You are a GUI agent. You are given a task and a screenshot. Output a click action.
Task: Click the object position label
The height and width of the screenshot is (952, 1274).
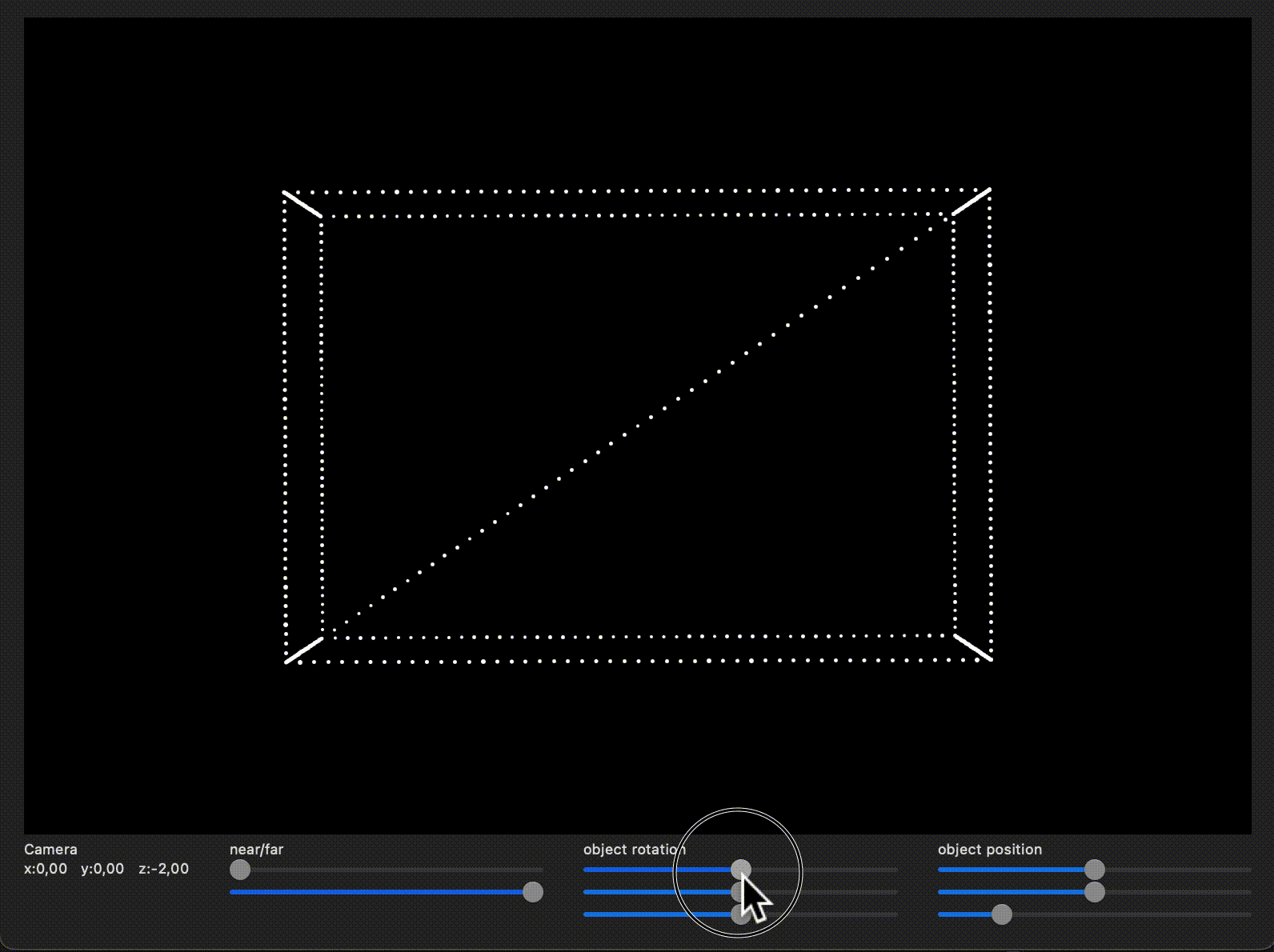click(x=990, y=850)
